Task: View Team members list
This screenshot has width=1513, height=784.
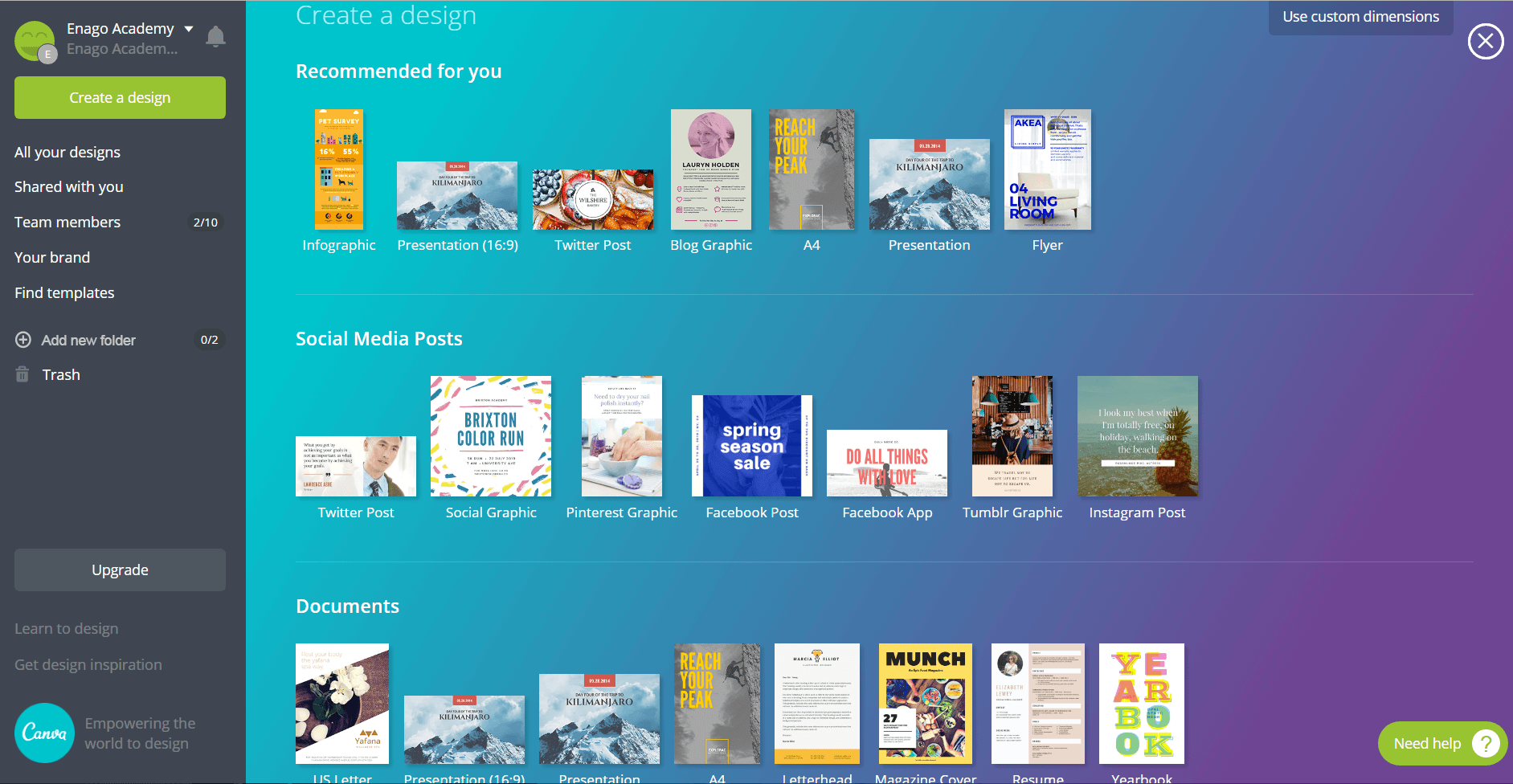Action: 67,222
